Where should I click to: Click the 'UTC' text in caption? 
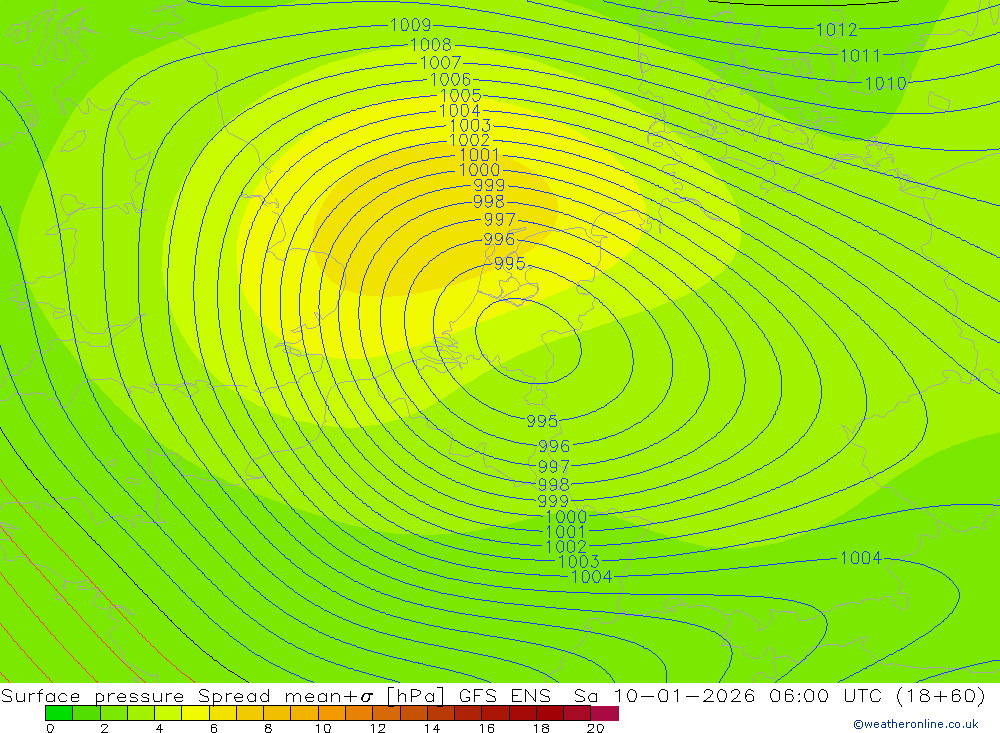(862, 696)
